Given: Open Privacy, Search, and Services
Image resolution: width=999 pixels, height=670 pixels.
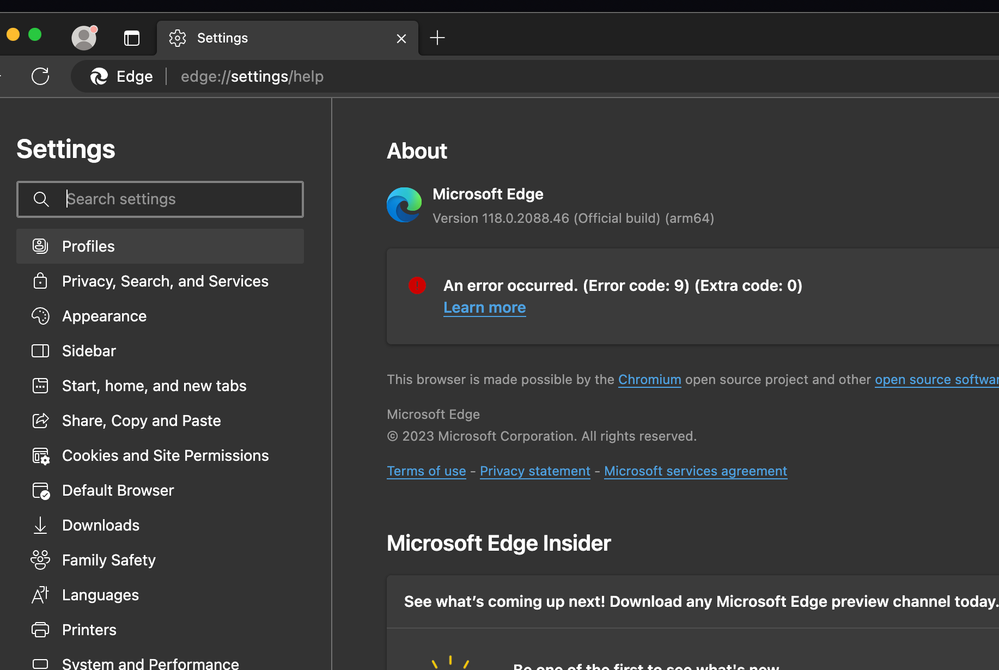Looking at the screenshot, I should click(x=160, y=282).
